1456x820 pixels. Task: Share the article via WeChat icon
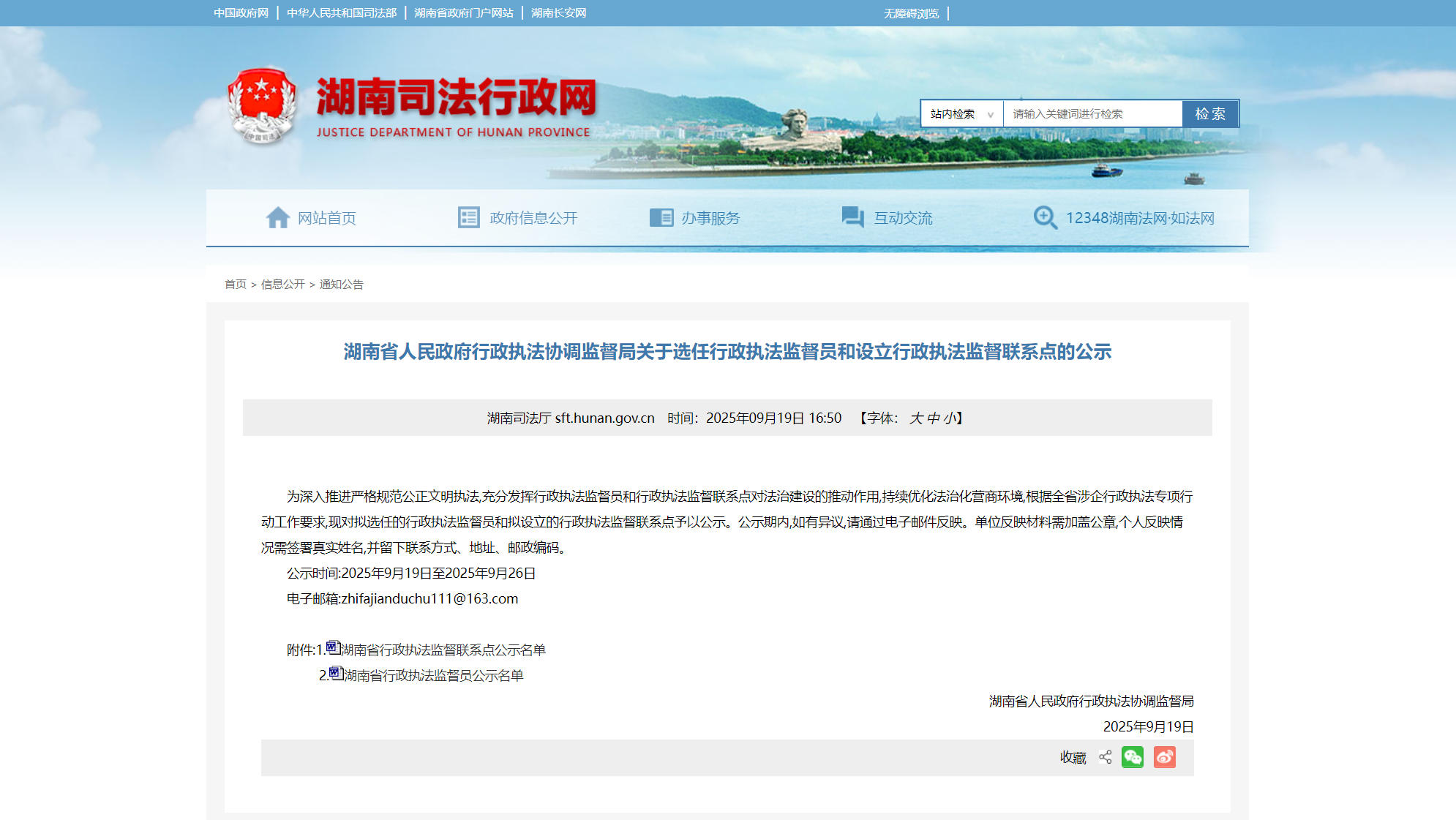coord(1133,758)
